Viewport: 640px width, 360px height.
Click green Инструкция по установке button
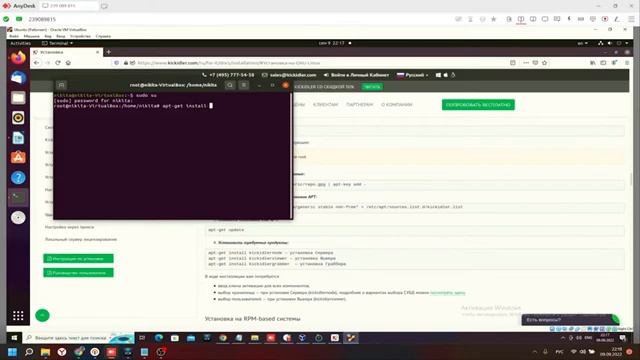[x=78, y=258]
